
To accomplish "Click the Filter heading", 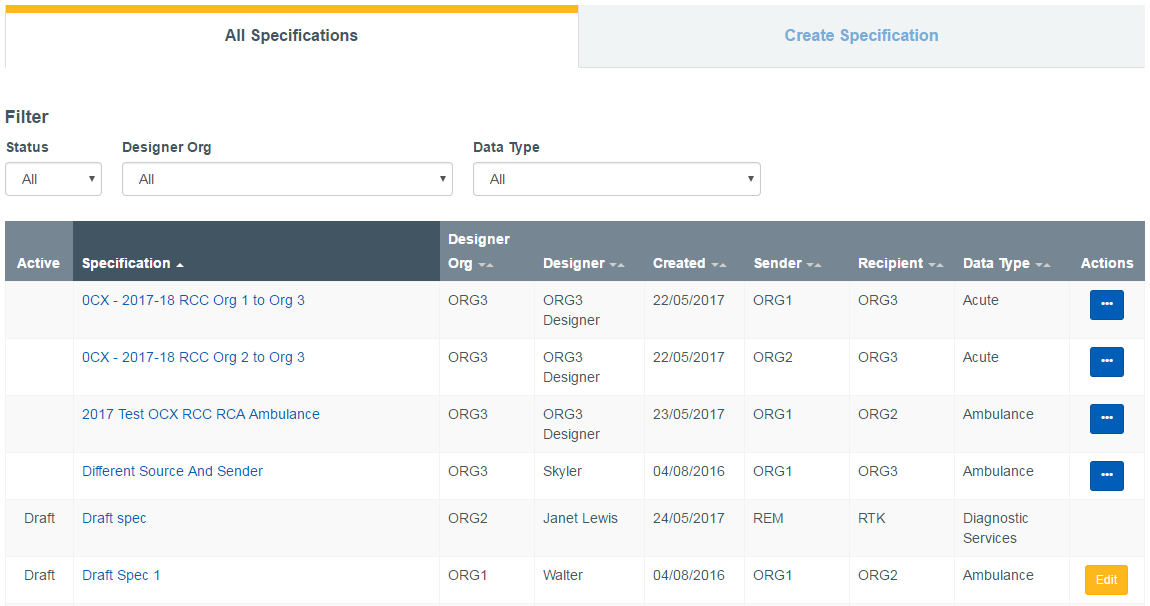I will [26, 117].
